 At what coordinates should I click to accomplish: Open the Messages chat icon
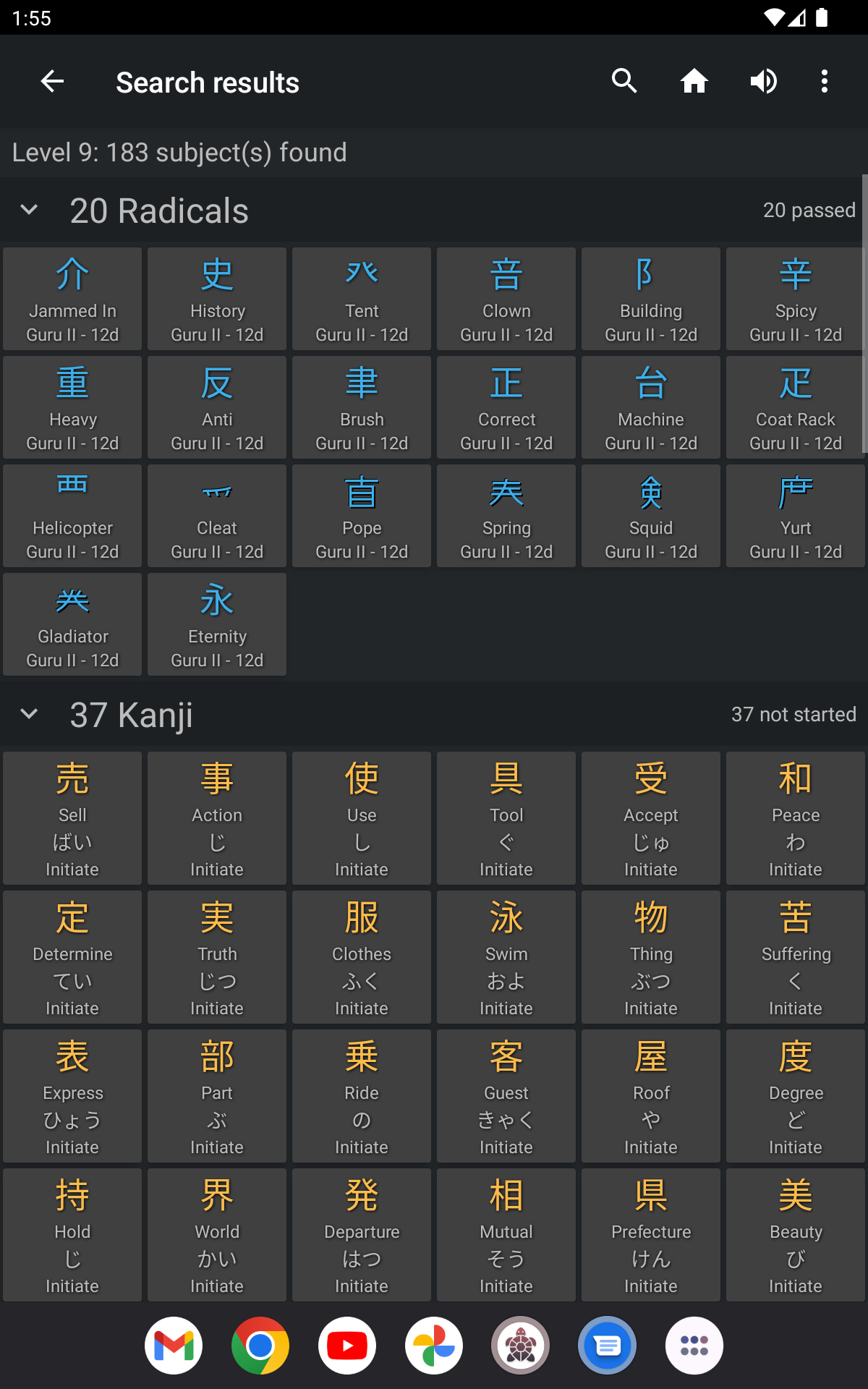608,1346
